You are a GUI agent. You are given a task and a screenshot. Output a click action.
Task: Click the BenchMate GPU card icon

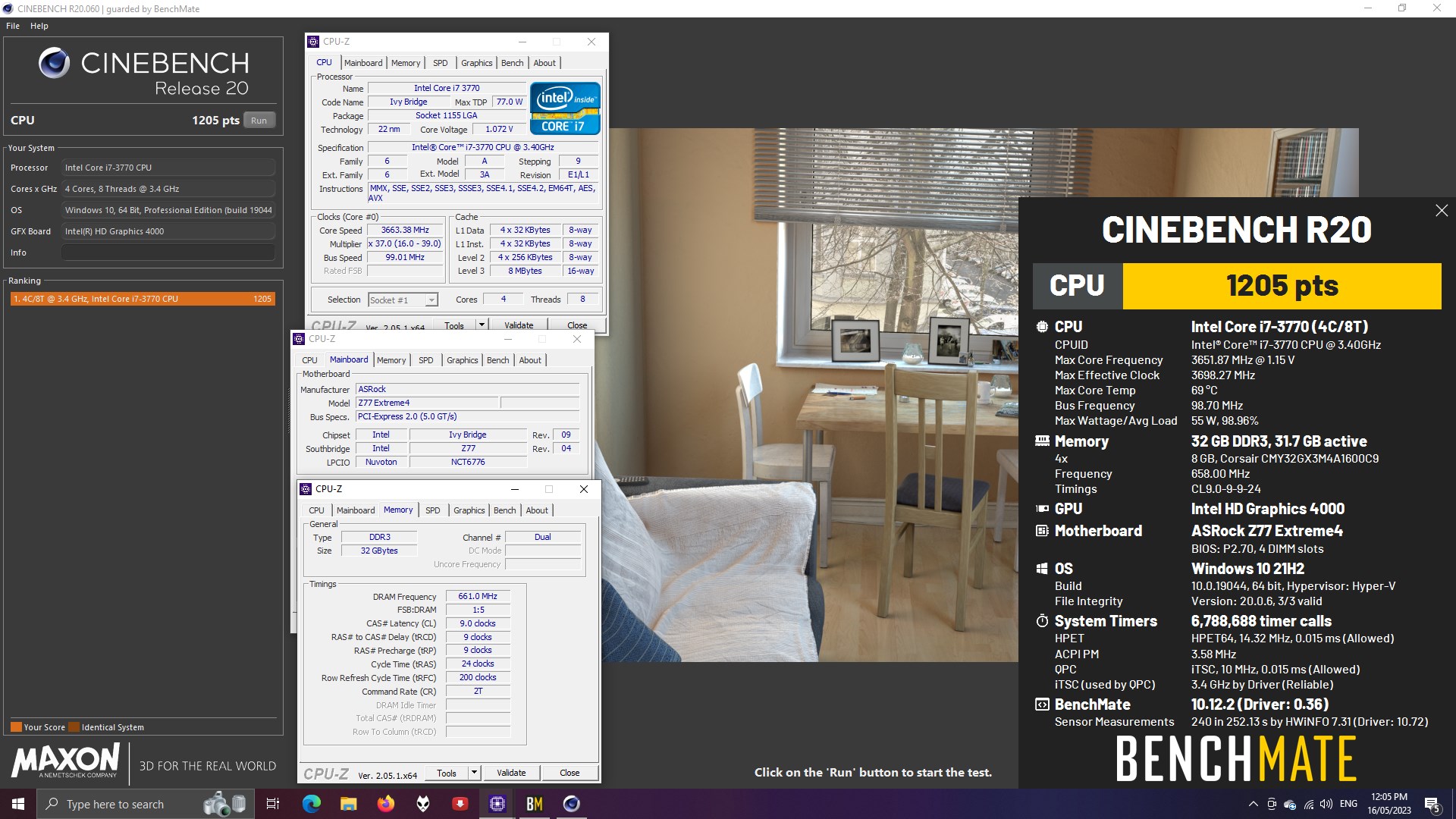click(x=1042, y=509)
